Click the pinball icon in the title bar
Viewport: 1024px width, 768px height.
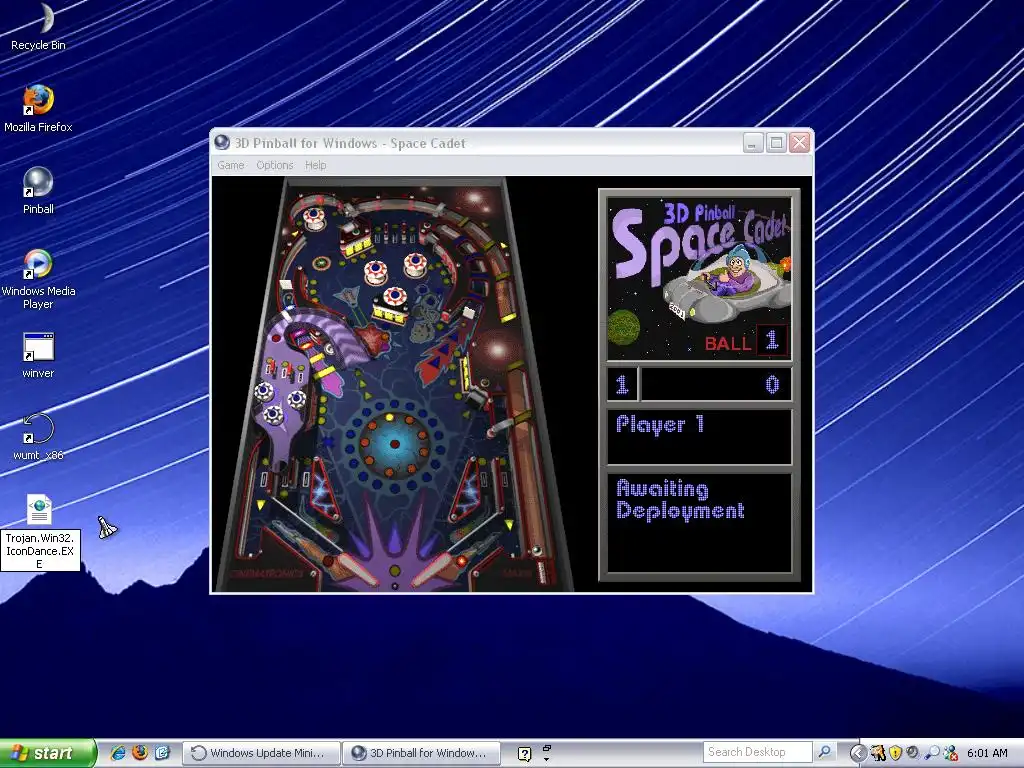(222, 142)
